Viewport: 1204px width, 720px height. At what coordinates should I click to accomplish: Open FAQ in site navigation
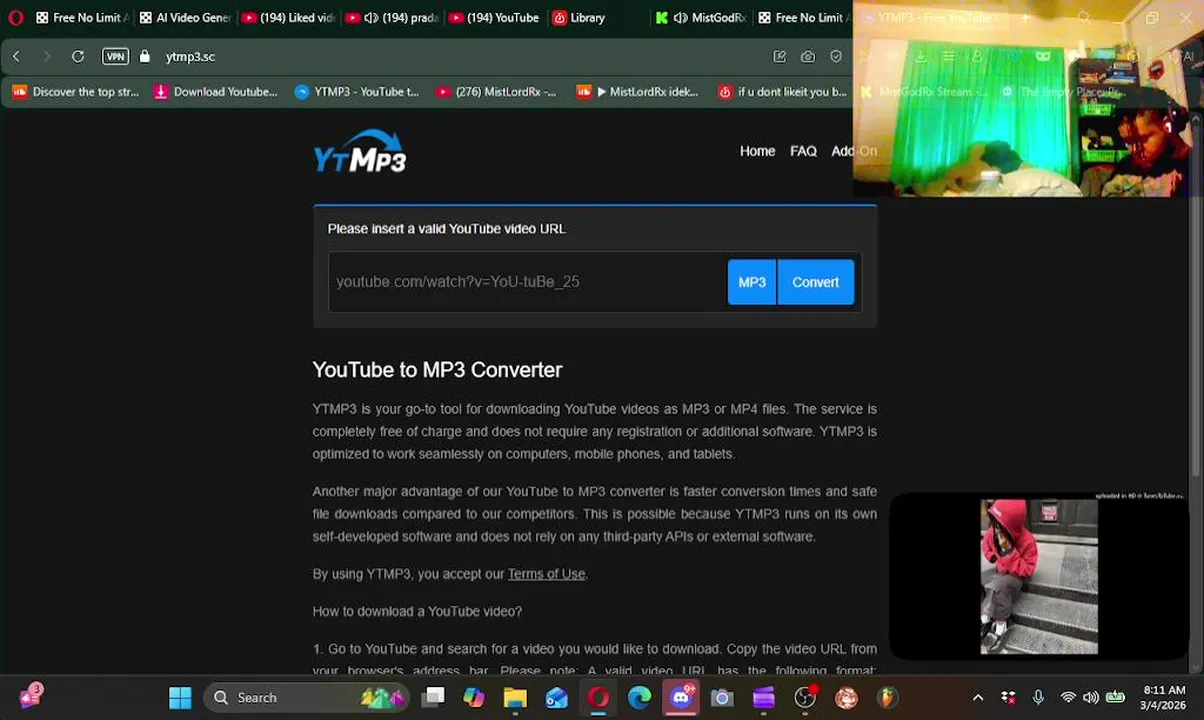point(803,151)
